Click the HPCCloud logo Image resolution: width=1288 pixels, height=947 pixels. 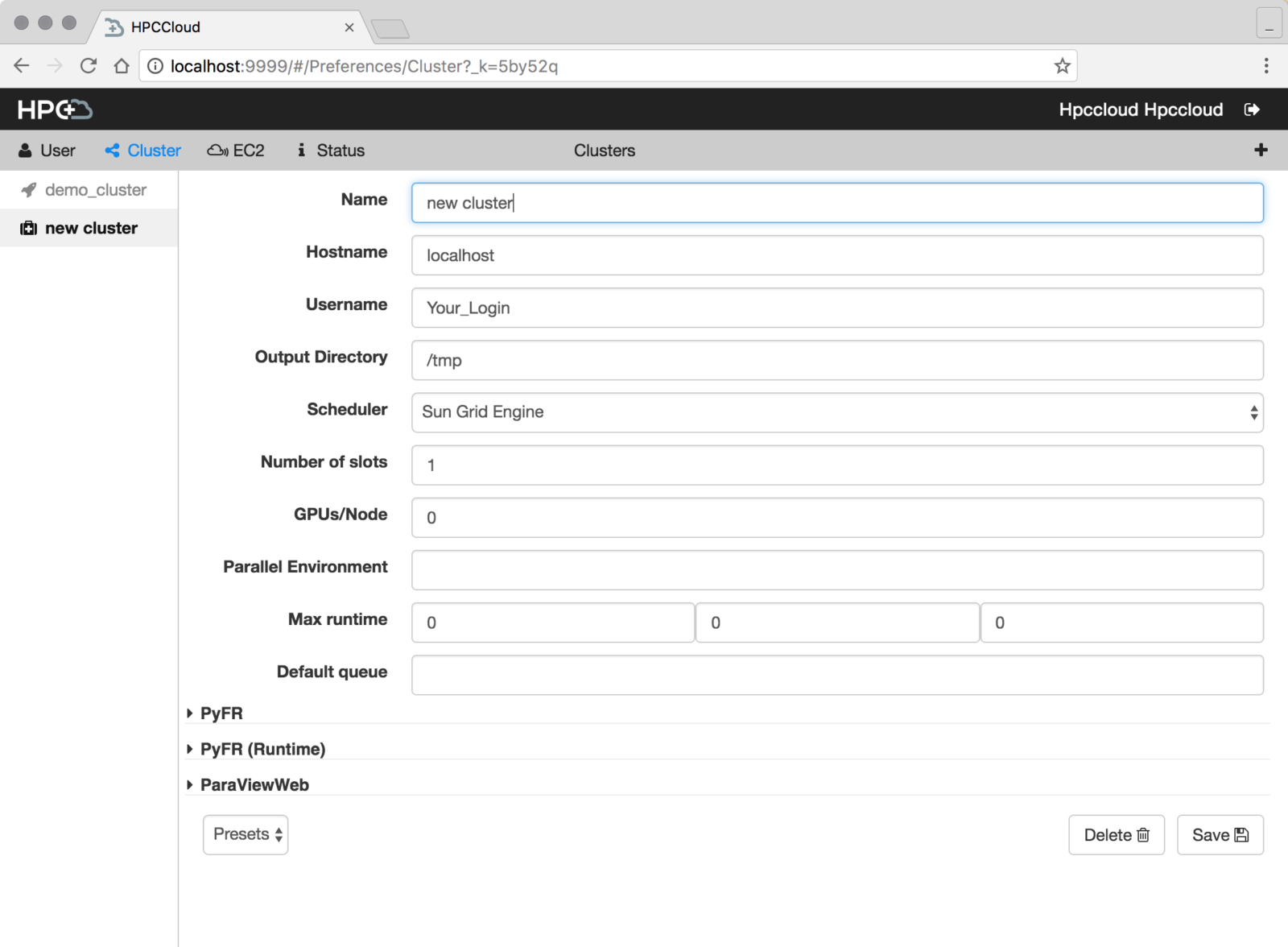53,109
